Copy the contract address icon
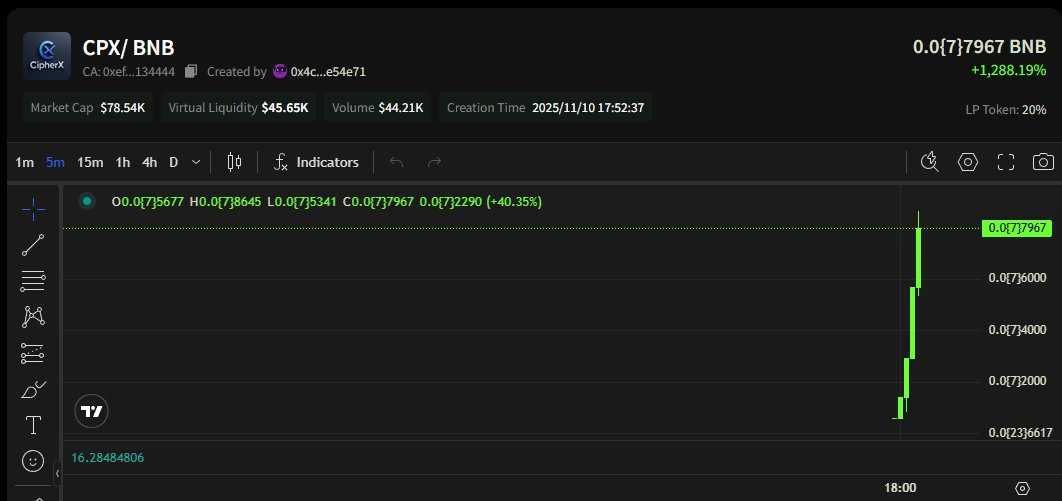 point(191,71)
